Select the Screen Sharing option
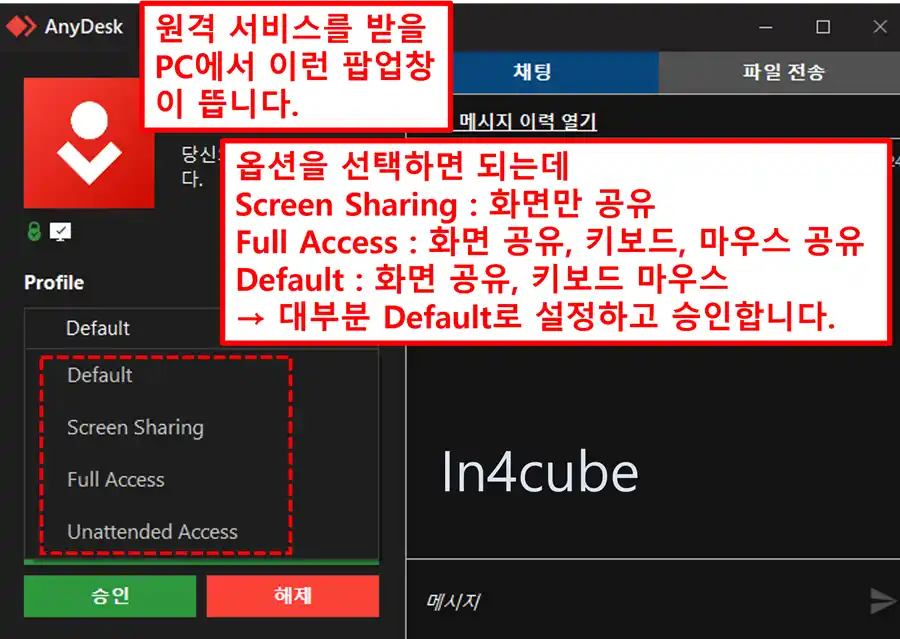 (136, 427)
